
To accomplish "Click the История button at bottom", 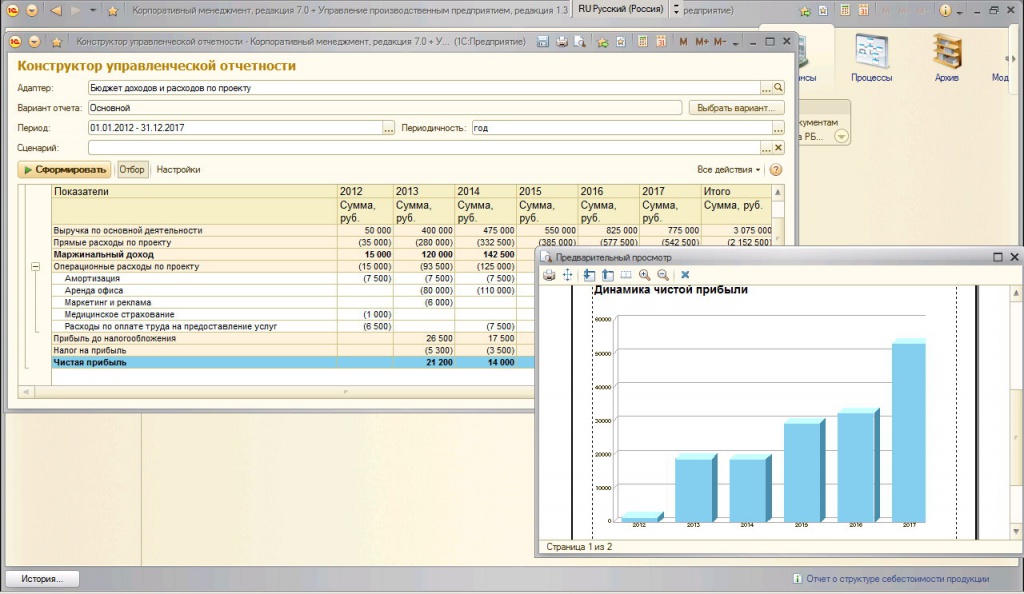I will pyautogui.click(x=42, y=579).
